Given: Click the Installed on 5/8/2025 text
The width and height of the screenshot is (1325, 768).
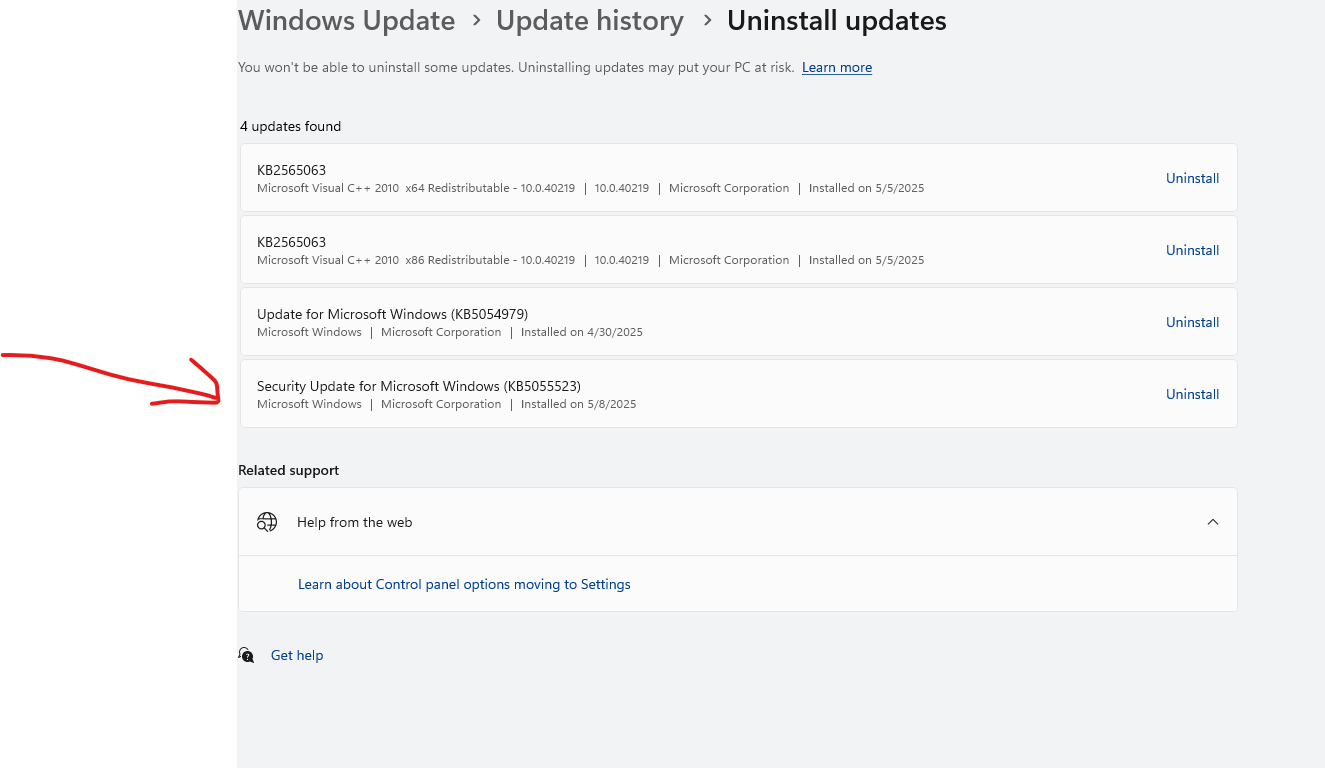Looking at the screenshot, I should [578, 404].
